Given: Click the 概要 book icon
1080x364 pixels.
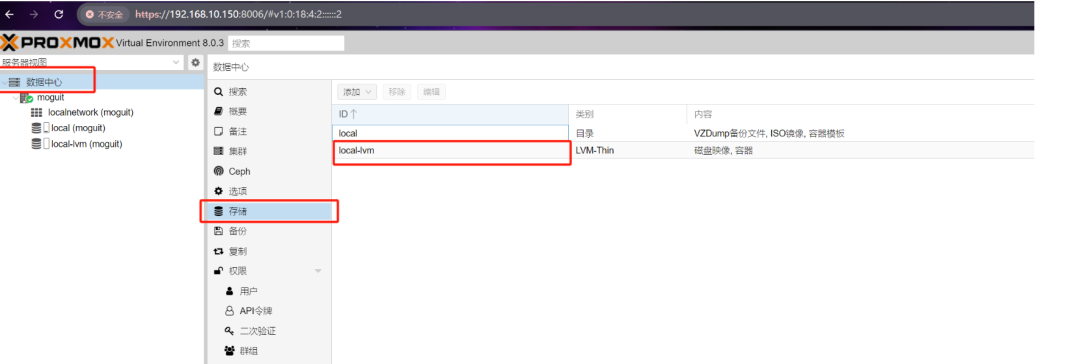Looking at the screenshot, I should (x=218, y=111).
